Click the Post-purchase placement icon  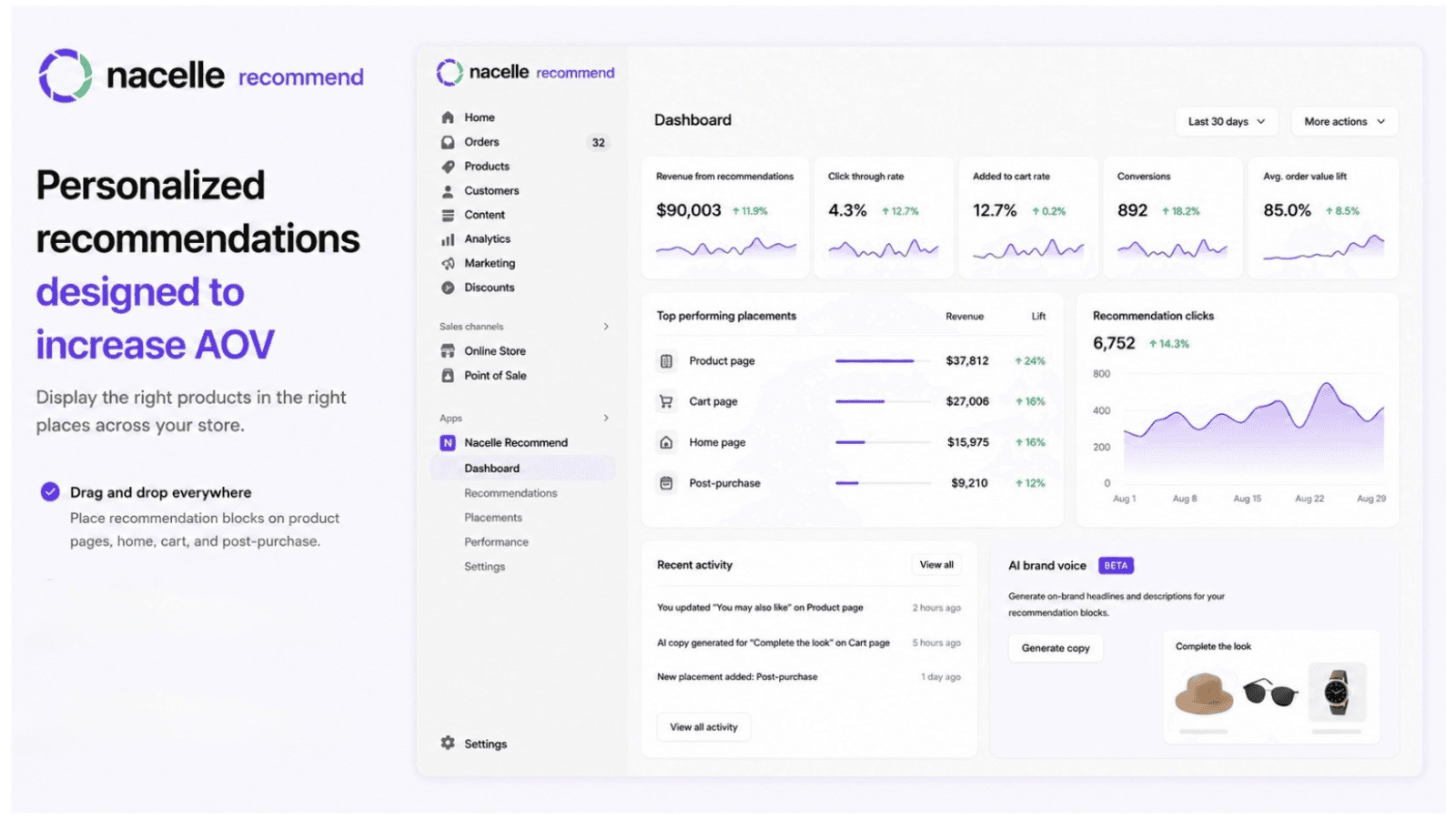click(x=666, y=483)
